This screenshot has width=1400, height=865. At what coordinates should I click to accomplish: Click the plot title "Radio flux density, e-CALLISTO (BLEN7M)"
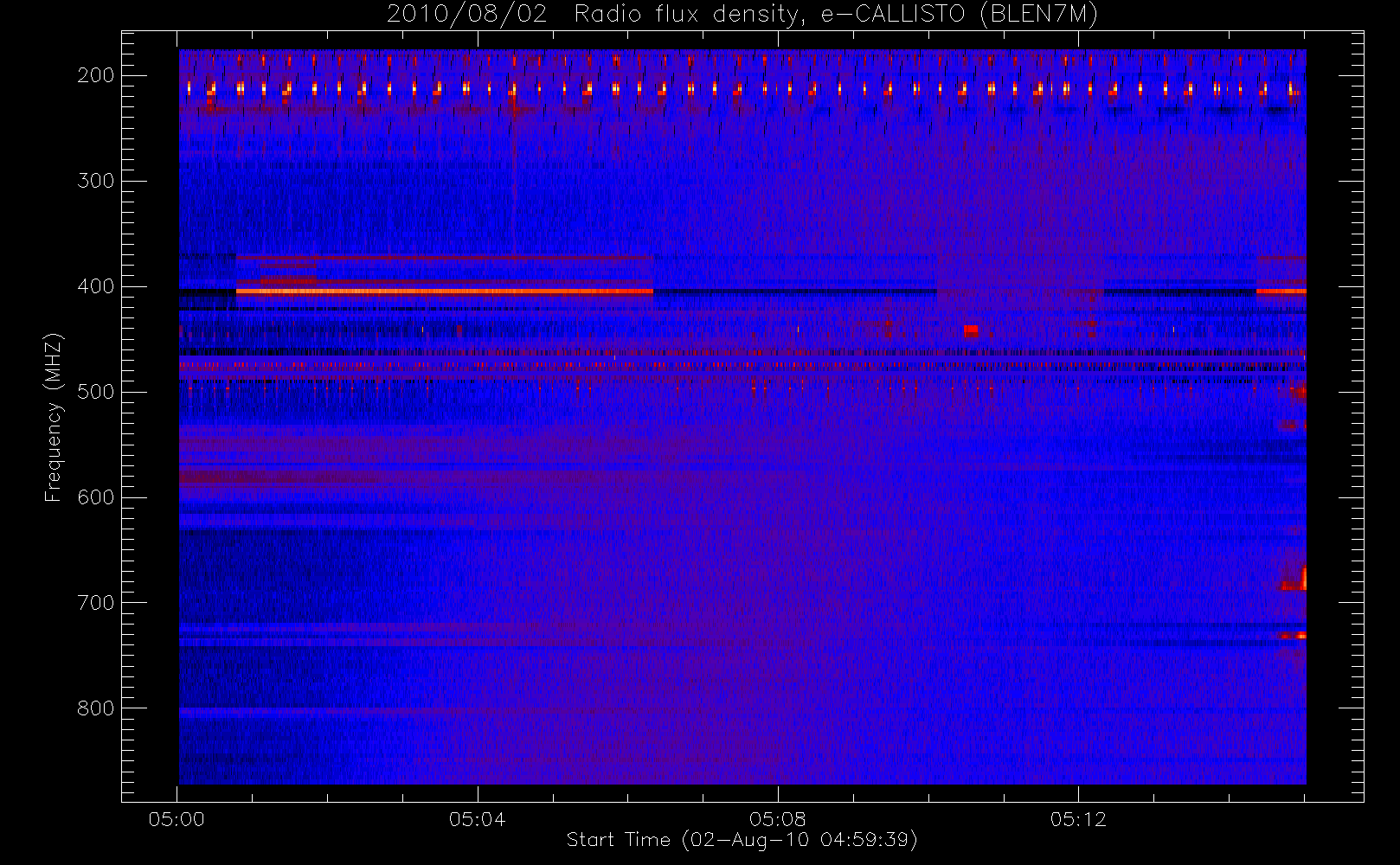coord(836,14)
